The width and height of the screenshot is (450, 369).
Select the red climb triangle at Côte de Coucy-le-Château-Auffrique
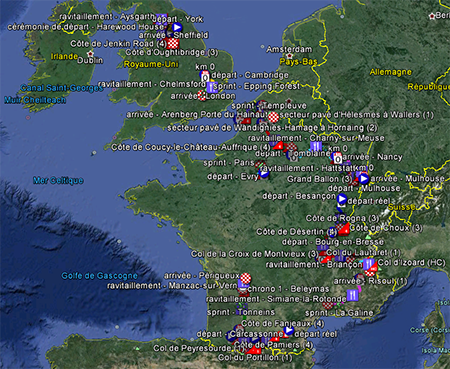coord(278,145)
